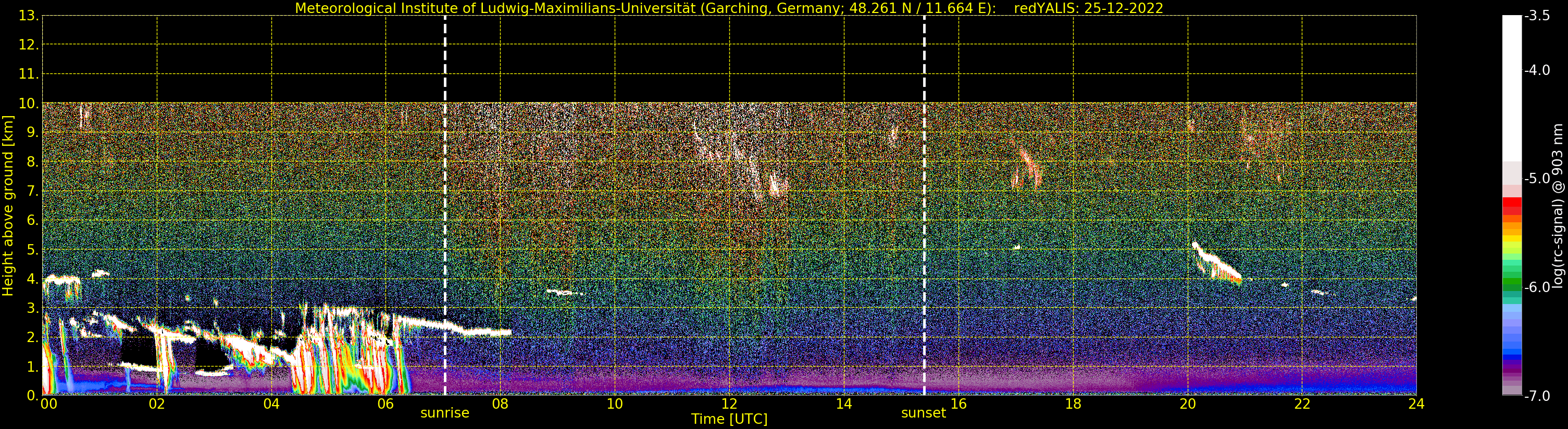Click the 'Height above ground [km]' axis label
Viewport: 1568px width, 429px height.
8,206
